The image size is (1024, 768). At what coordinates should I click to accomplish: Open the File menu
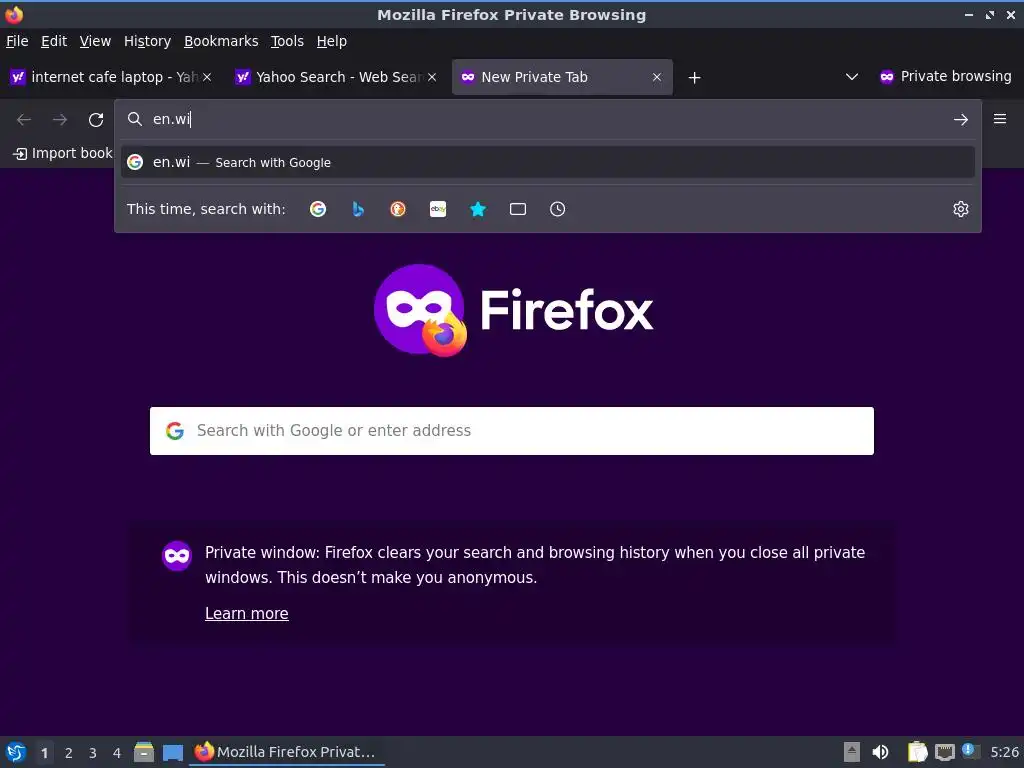[x=17, y=41]
